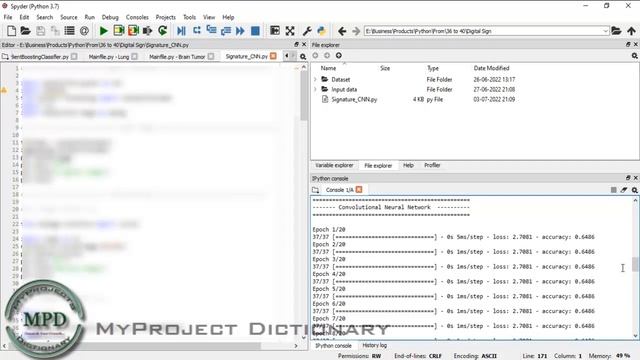Open the Edit menu
The image size is (640, 360).
coord(24,17)
